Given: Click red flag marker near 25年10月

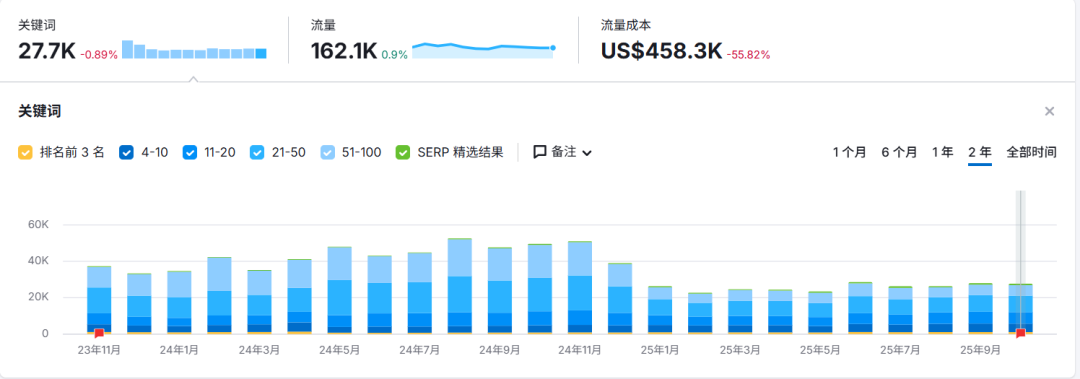Looking at the screenshot, I should click(1021, 334).
